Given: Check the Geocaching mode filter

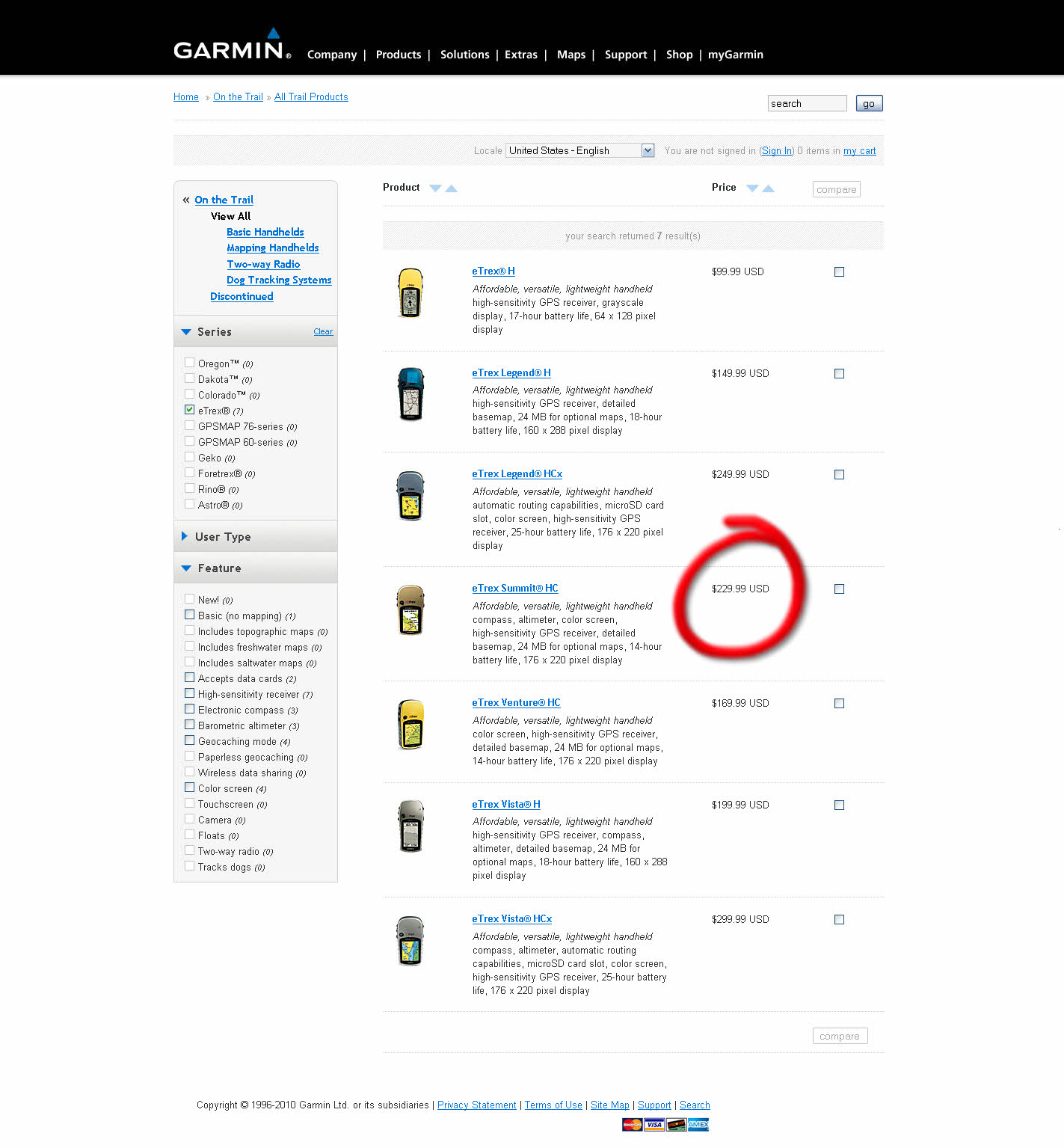Looking at the screenshot, I should [x=190, y=740].
